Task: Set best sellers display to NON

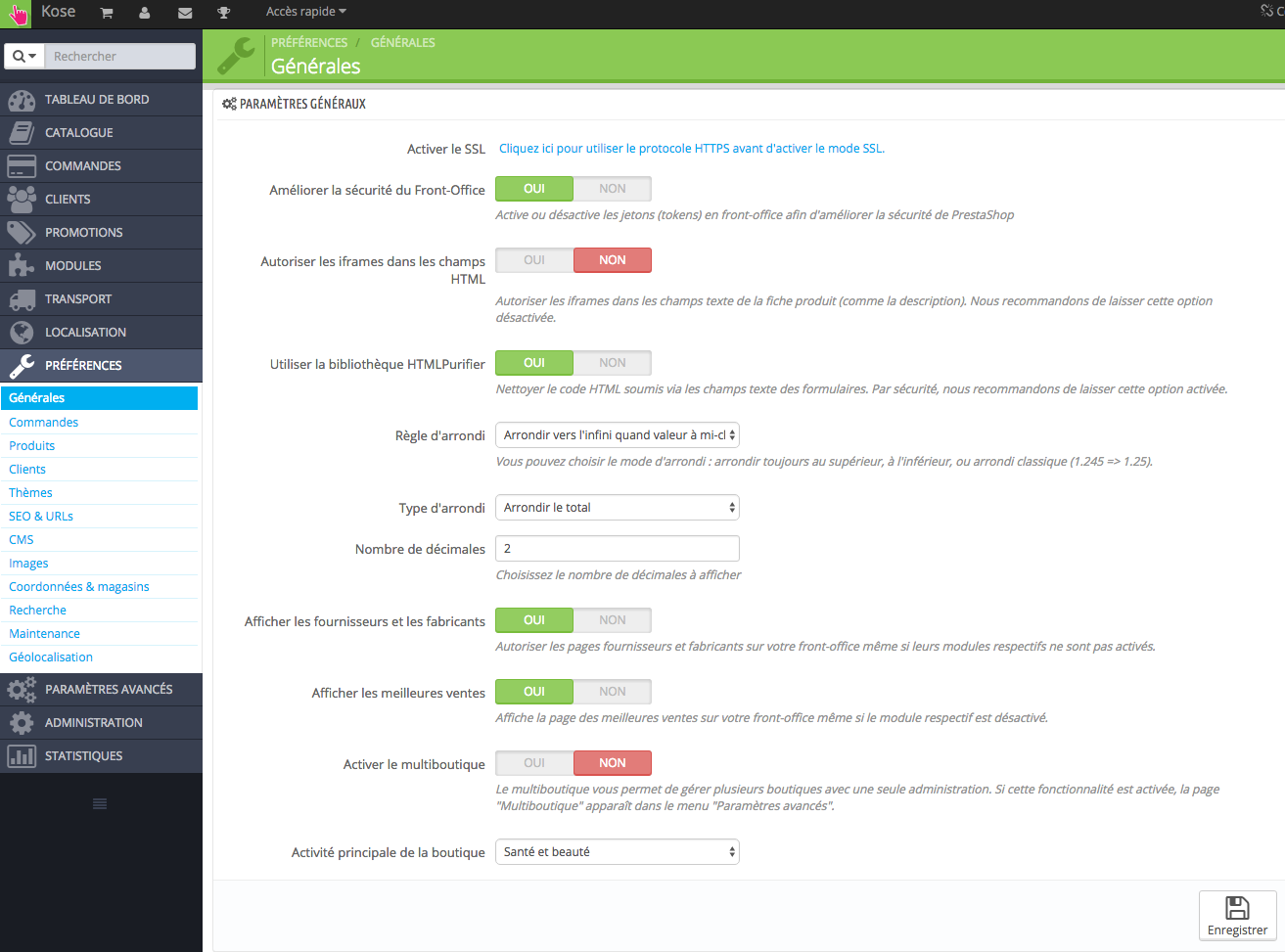Action: click(613, 692)
